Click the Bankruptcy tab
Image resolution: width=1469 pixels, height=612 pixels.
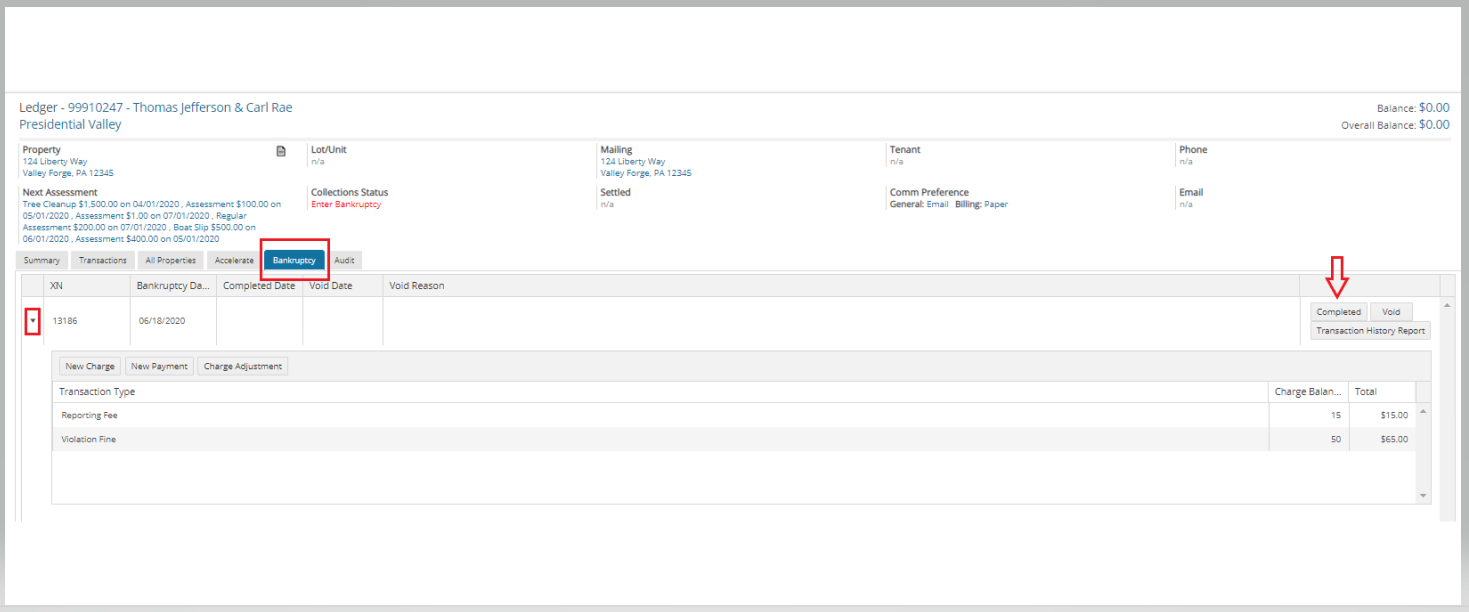click(294, 260)
